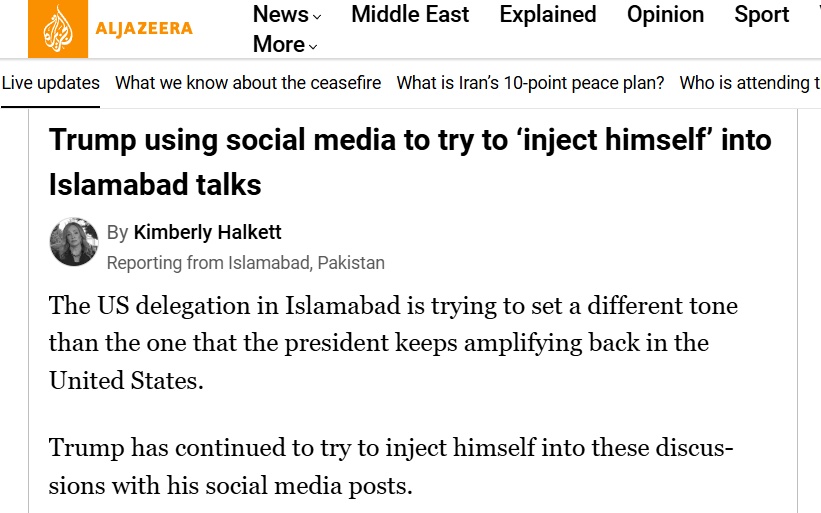Open 'What we know about the ceasefire'

[x=248, y=83]
